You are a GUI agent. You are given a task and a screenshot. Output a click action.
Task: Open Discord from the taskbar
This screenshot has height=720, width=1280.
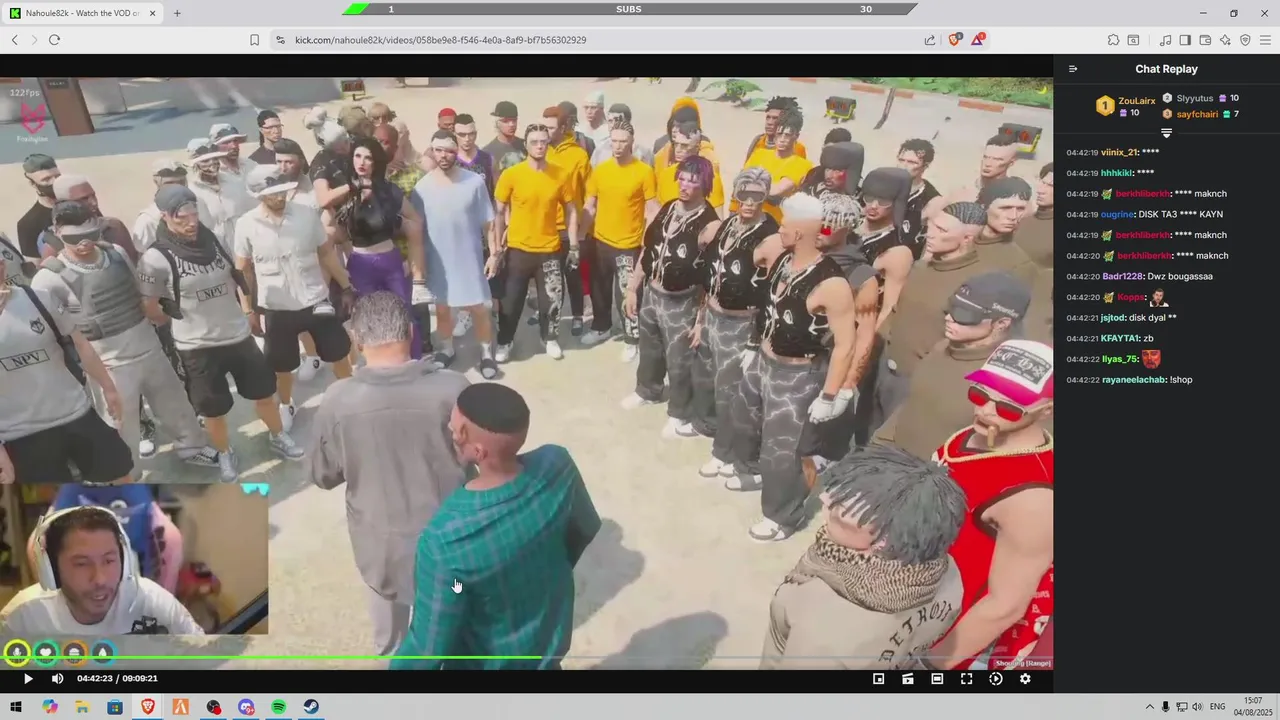pyautogui.click(x=246, y=707)
